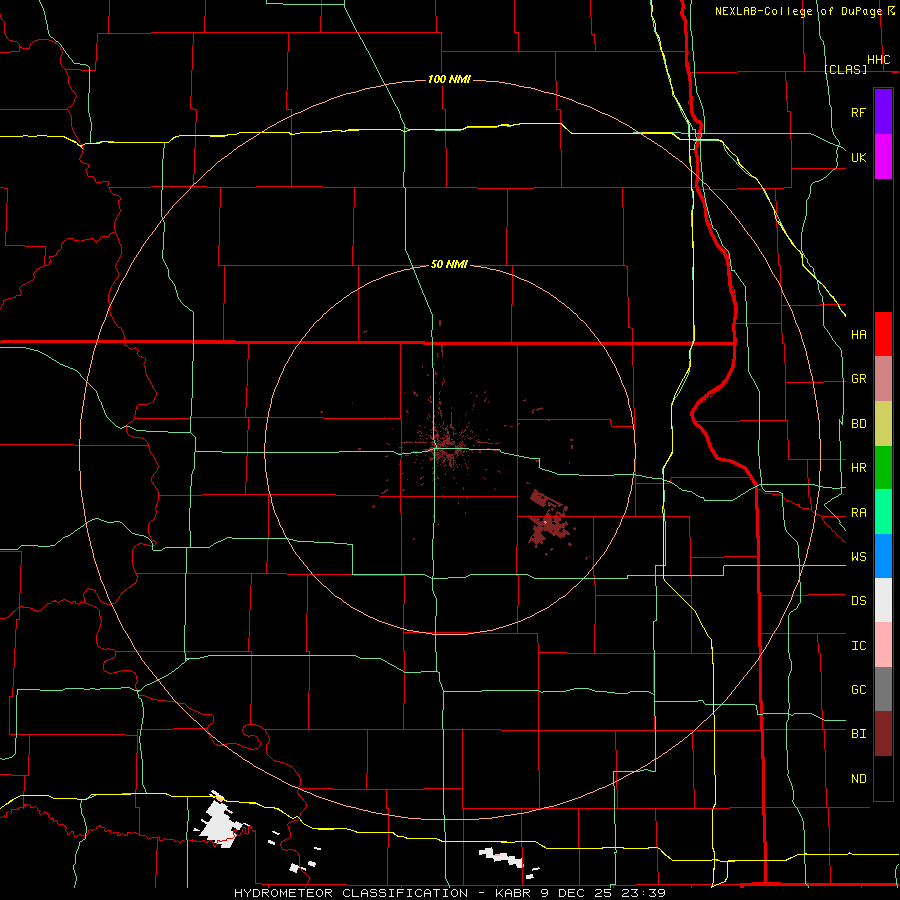Click the RA legend label
This screenshot has width=900, height=900.
(x=858, y=513)
